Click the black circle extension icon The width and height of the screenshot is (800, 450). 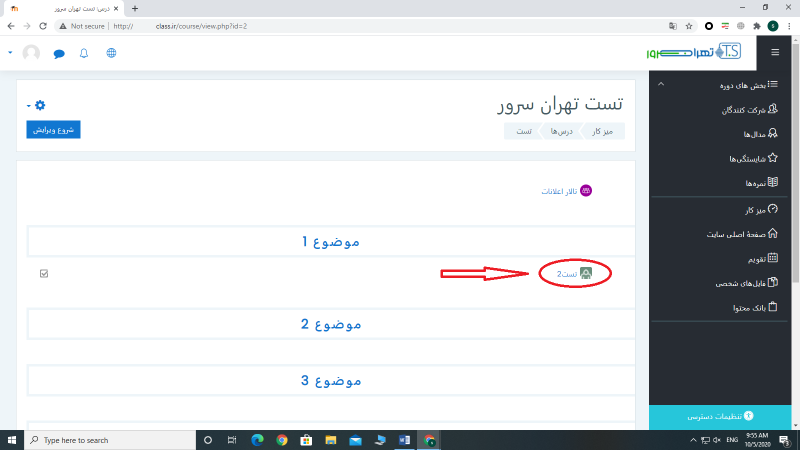(709, 26)
